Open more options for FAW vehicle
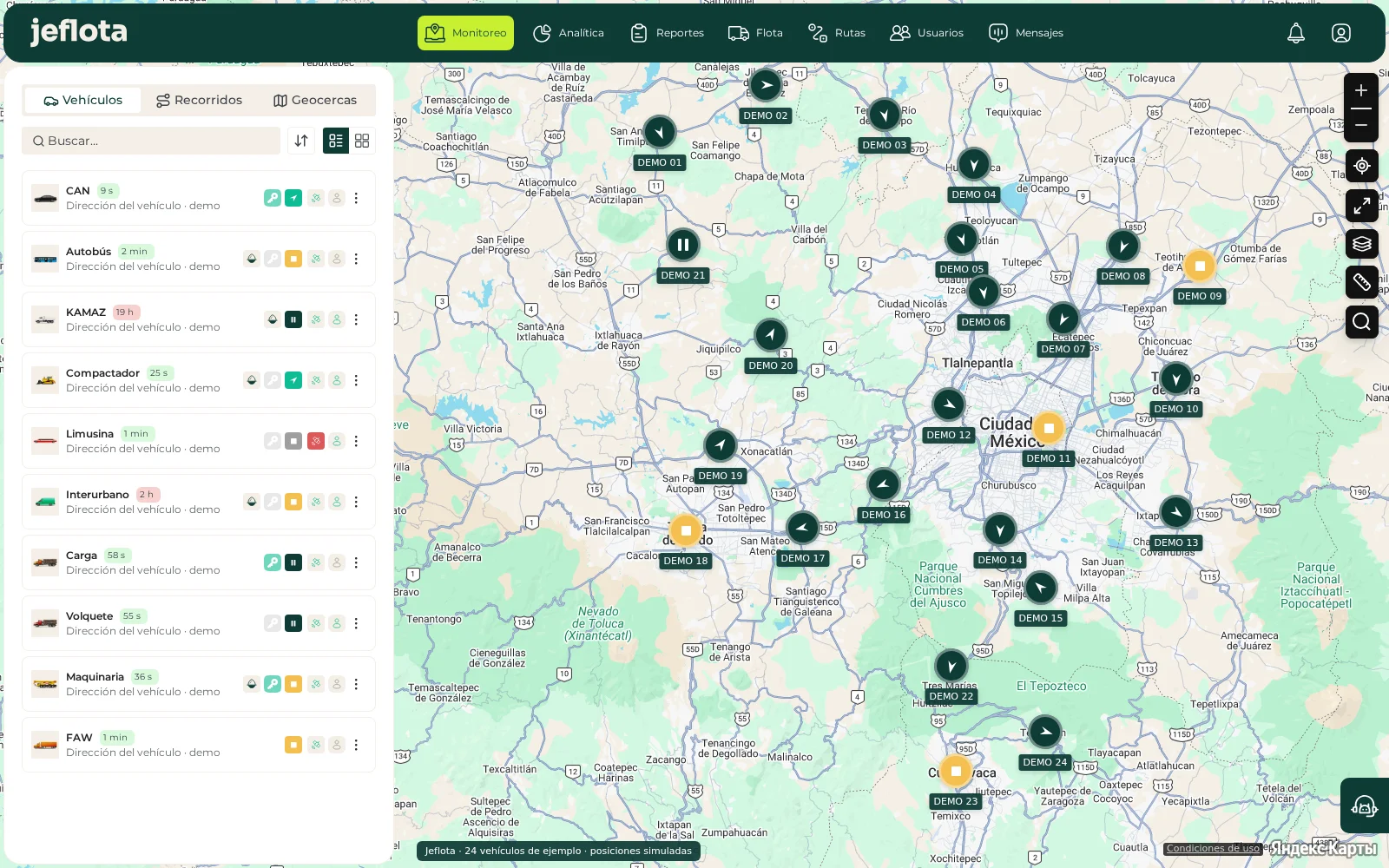This screenshot has height=868, width=1389. point(356,745)
